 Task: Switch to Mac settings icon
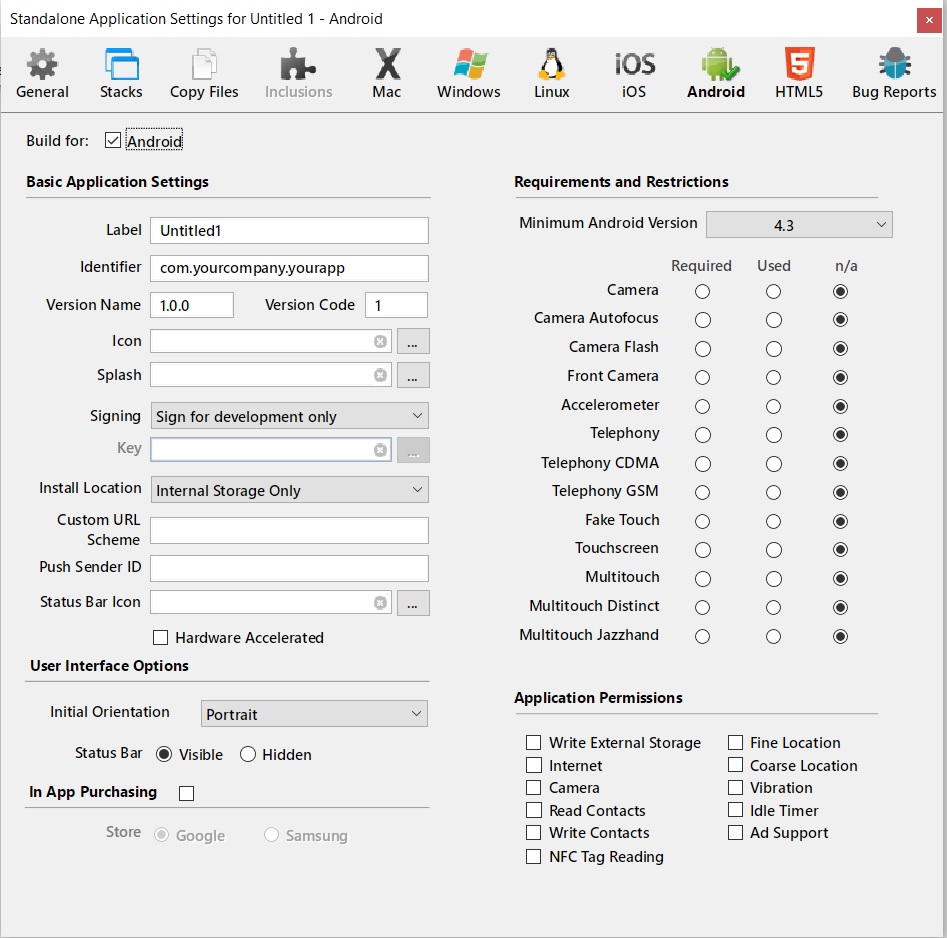(x=387, y=65)
